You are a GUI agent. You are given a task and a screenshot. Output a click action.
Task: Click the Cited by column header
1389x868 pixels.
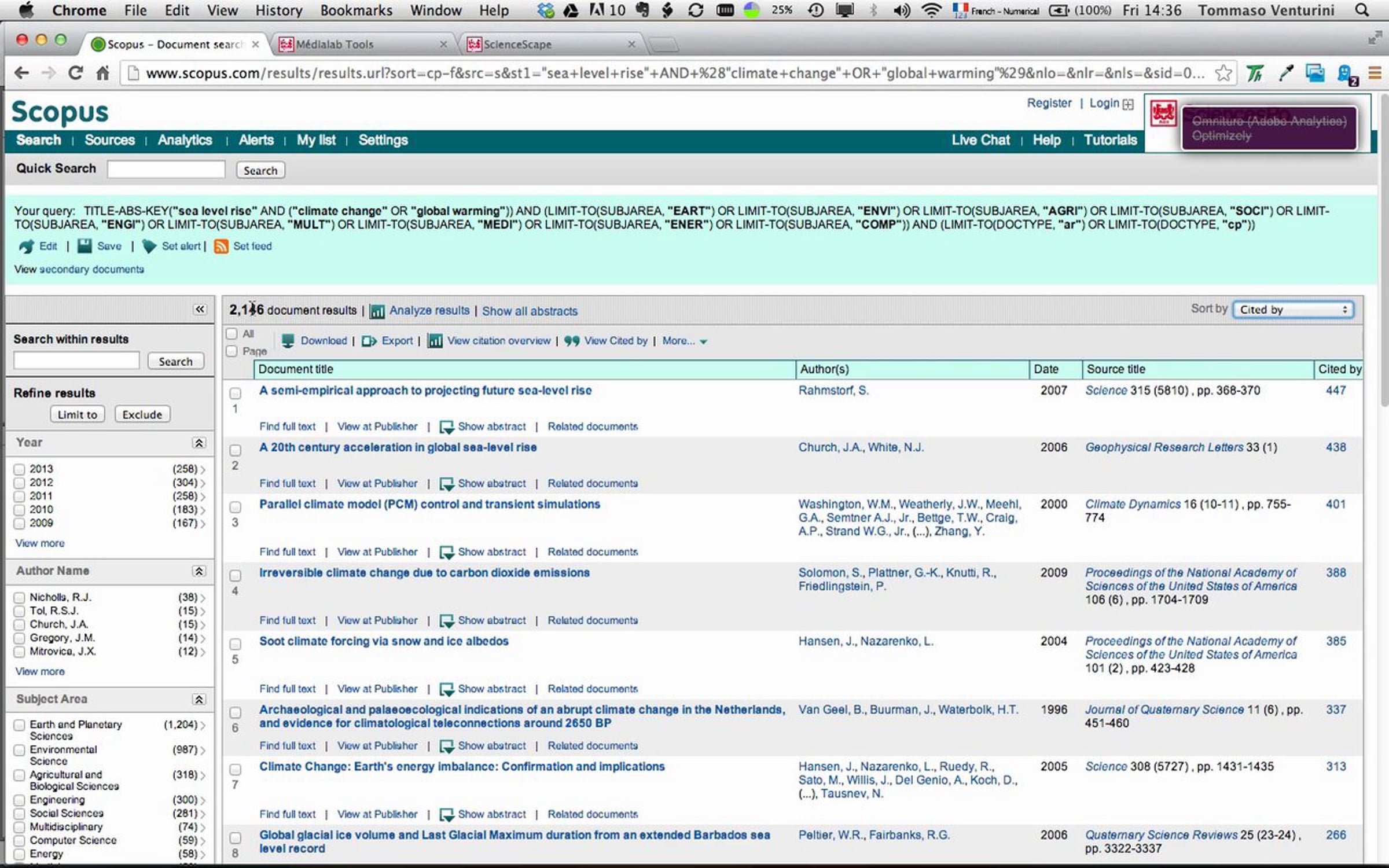click(1339, 370)
